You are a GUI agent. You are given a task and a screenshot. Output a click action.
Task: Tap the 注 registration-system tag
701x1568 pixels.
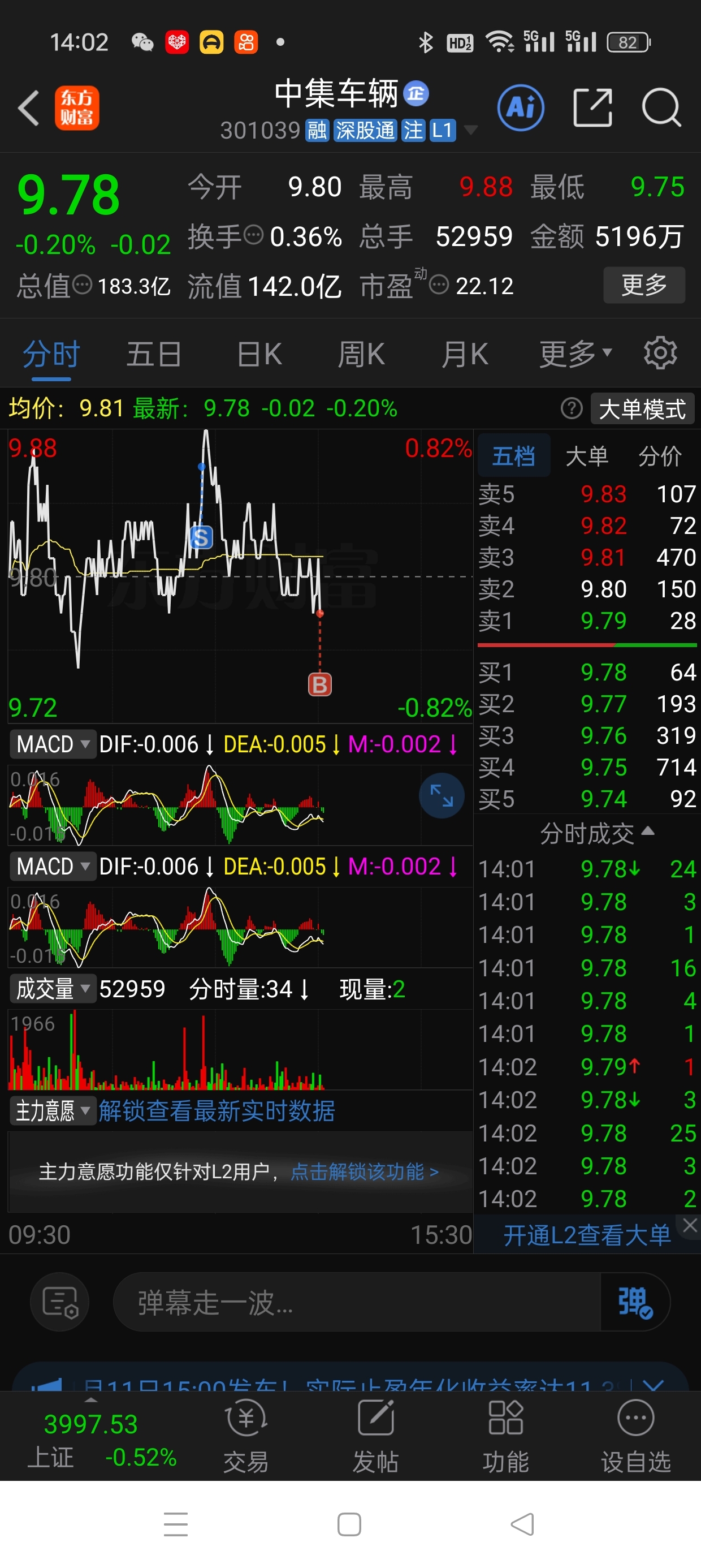tap(413, 130)
